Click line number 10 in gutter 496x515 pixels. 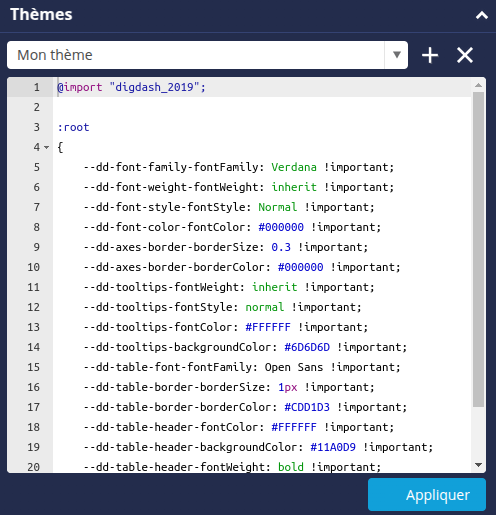[34, 267]
